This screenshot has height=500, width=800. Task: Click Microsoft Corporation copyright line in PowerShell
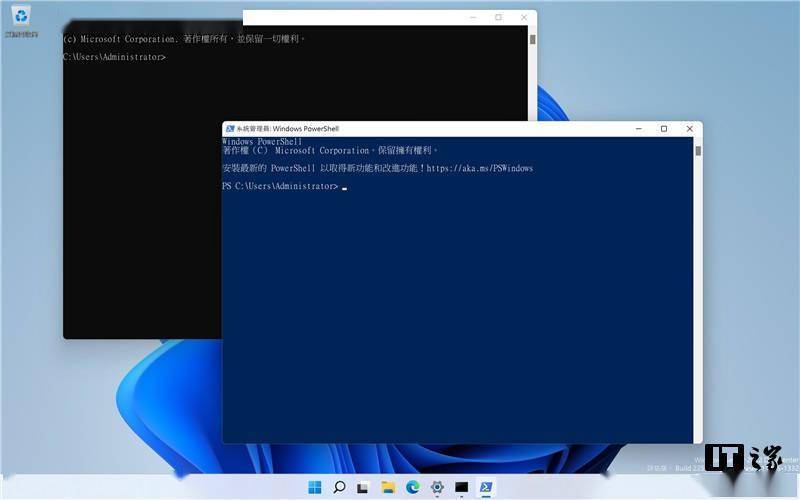[x=330, y=151]
